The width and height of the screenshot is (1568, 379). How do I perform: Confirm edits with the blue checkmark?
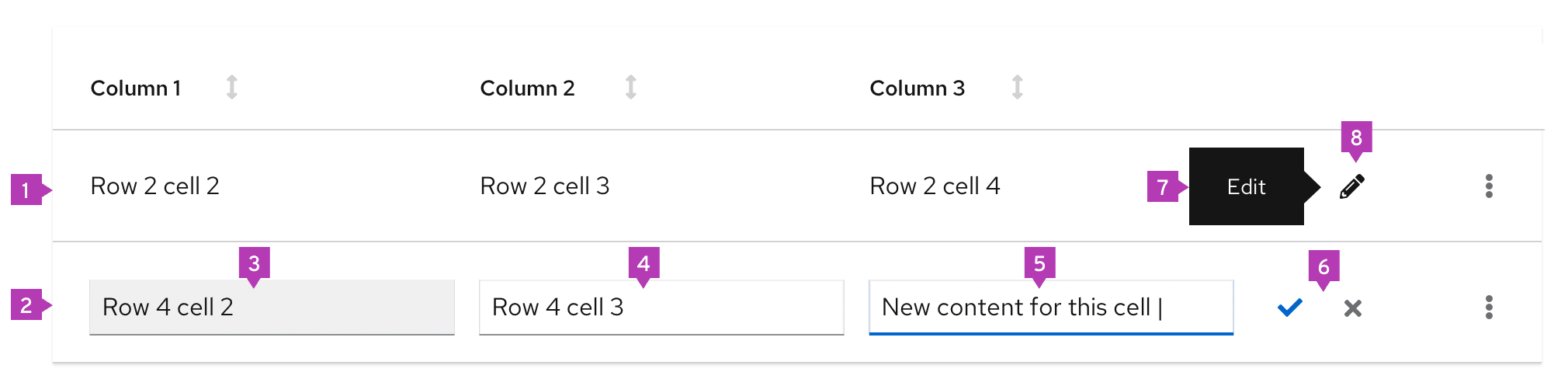coord(1289,308)
